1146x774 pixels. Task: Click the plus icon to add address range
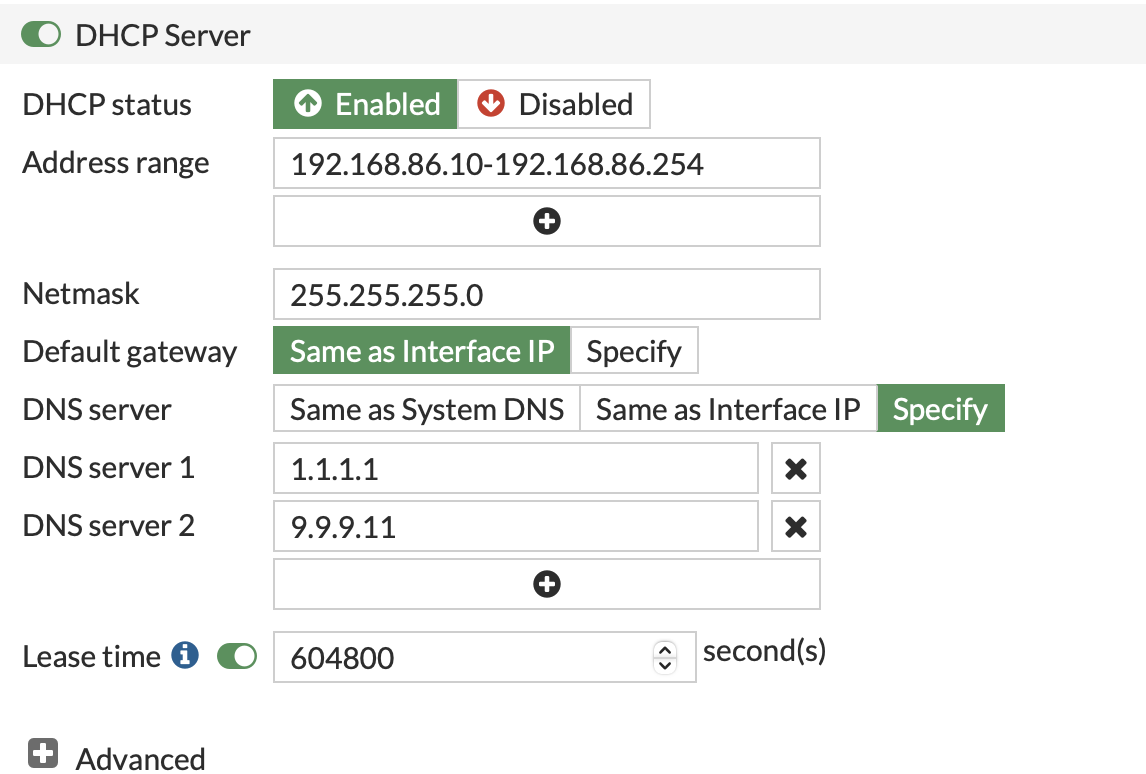[546, 220]
